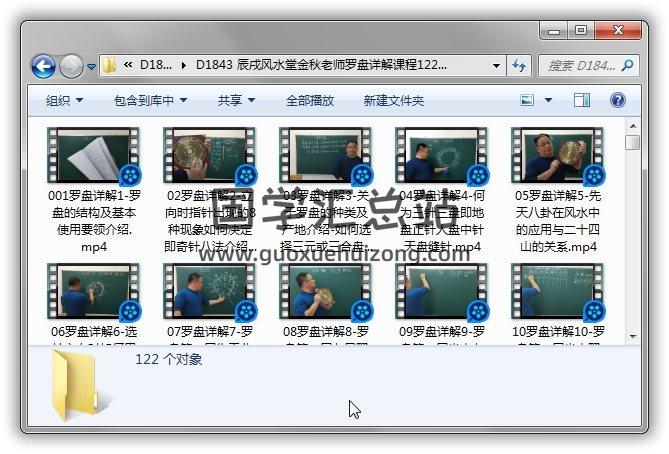This screenshot has height=454, width=669.
Task: Open the 包含到库中 menu
Action: click(150, 101)
